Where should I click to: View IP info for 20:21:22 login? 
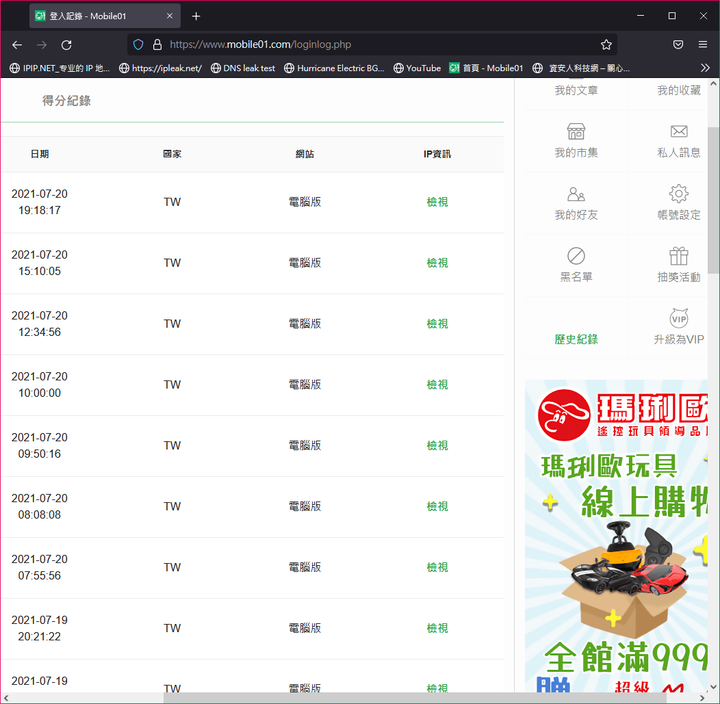437,628
